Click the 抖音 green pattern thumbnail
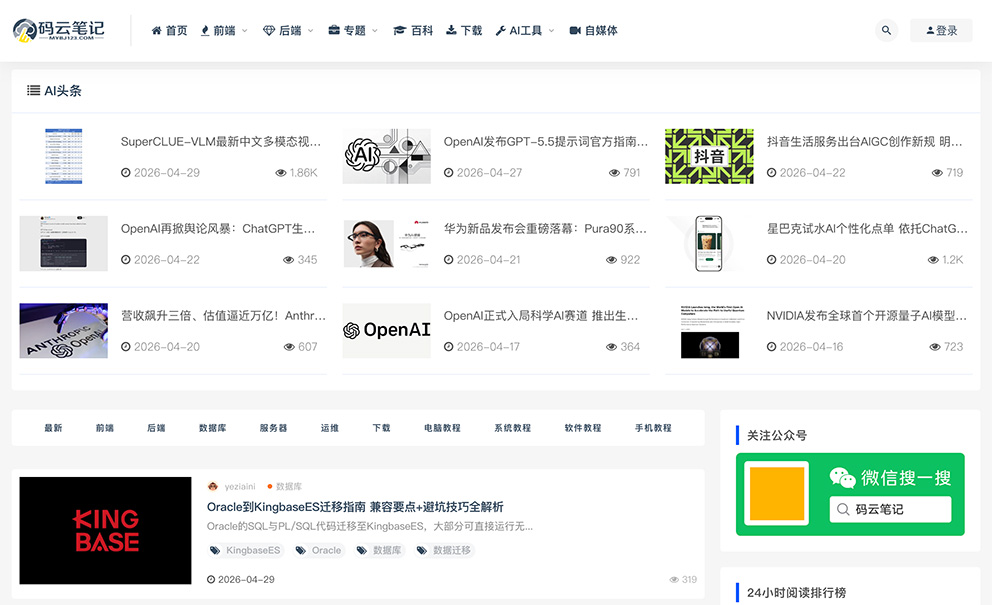Screen dimensions: 992x605 [x=709, y=156]
